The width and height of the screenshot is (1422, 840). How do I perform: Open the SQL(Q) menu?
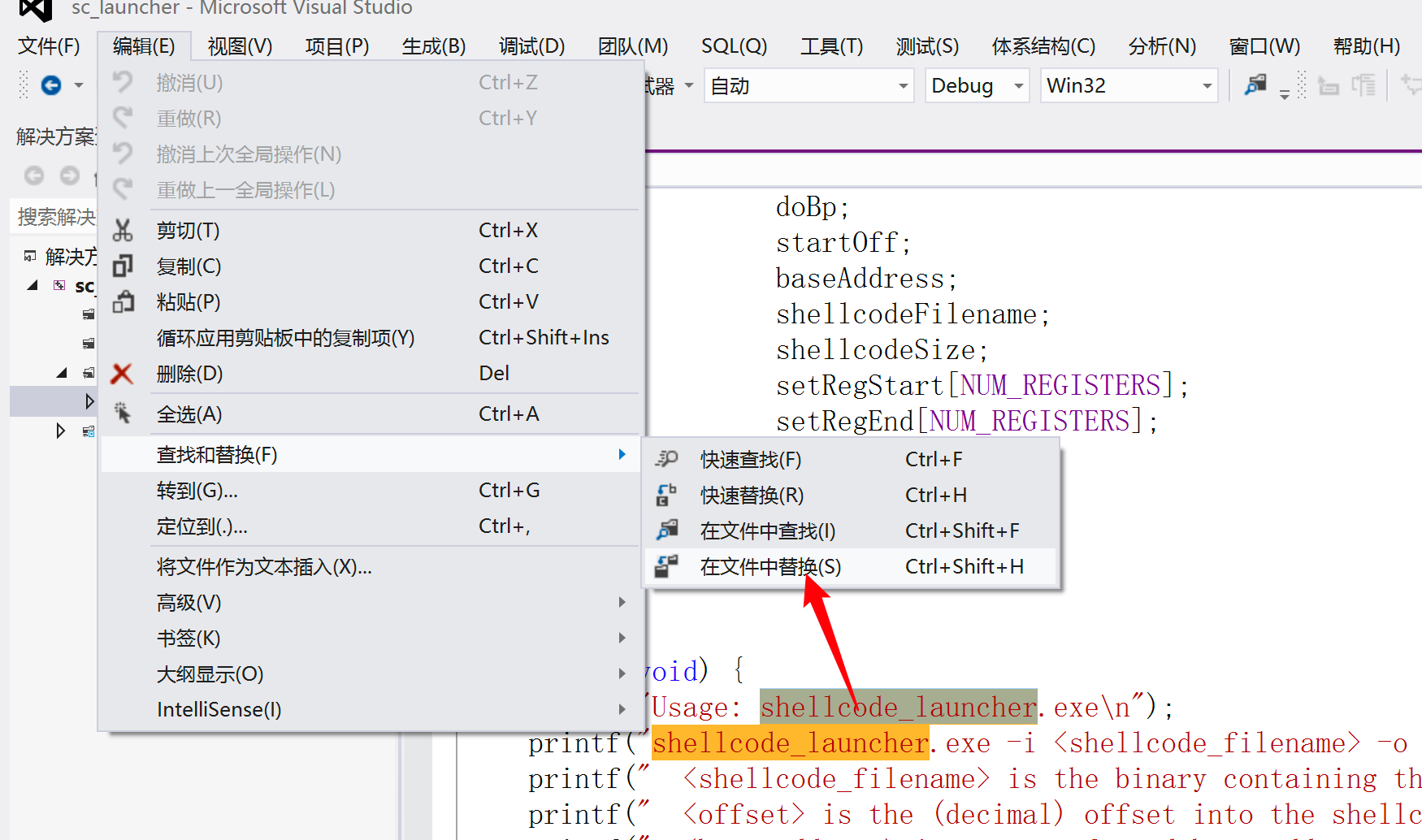tap(734, 46)
